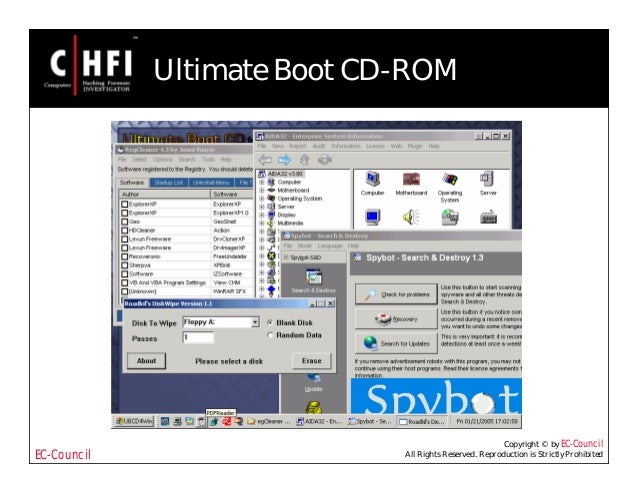This screenshot has width=638, height=493.
Task: Check the first ExplorerXP row checkbox
Action: click(125, 204)
